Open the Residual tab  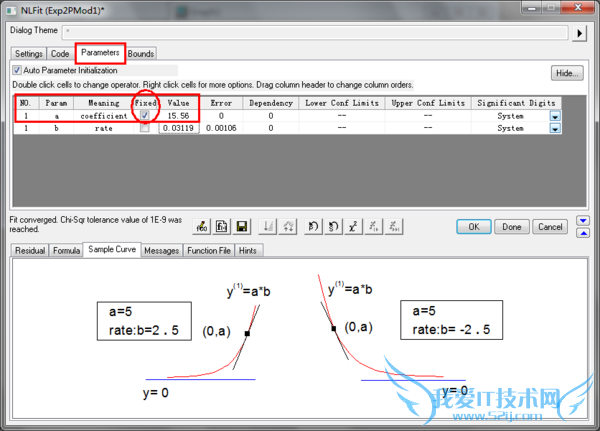pyautogui.click(x=30, y=250)
